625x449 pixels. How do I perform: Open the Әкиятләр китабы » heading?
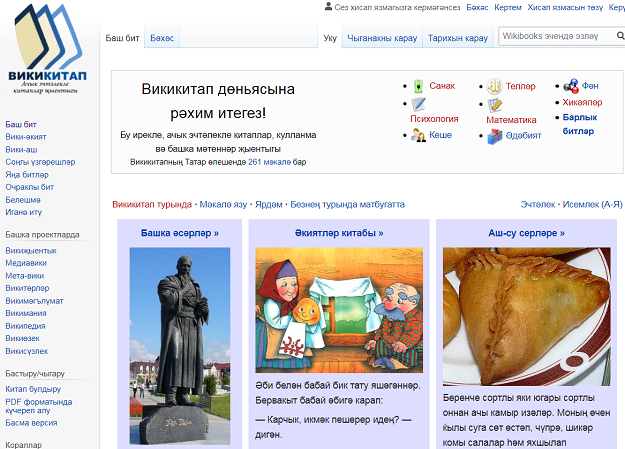(339, 233)
